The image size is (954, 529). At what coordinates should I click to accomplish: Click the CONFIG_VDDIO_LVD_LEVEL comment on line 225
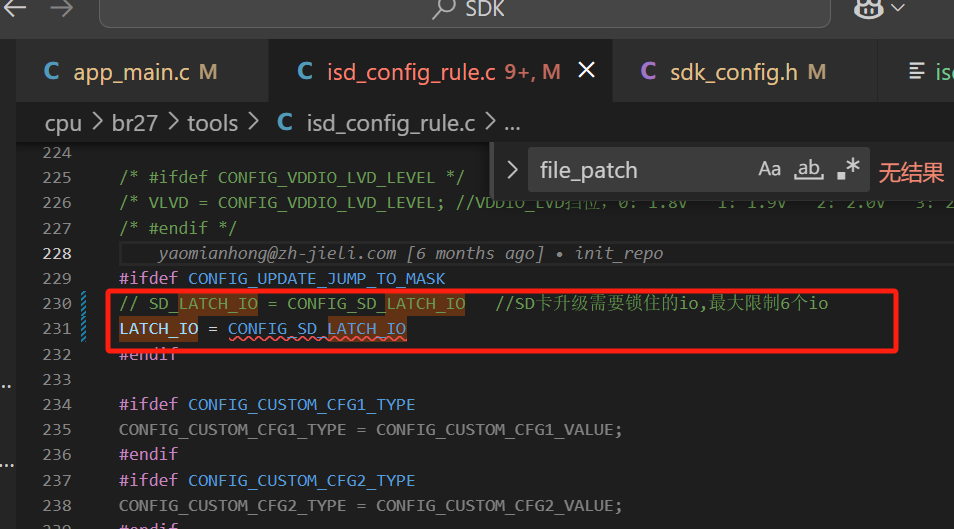click(x=292, y=178)
